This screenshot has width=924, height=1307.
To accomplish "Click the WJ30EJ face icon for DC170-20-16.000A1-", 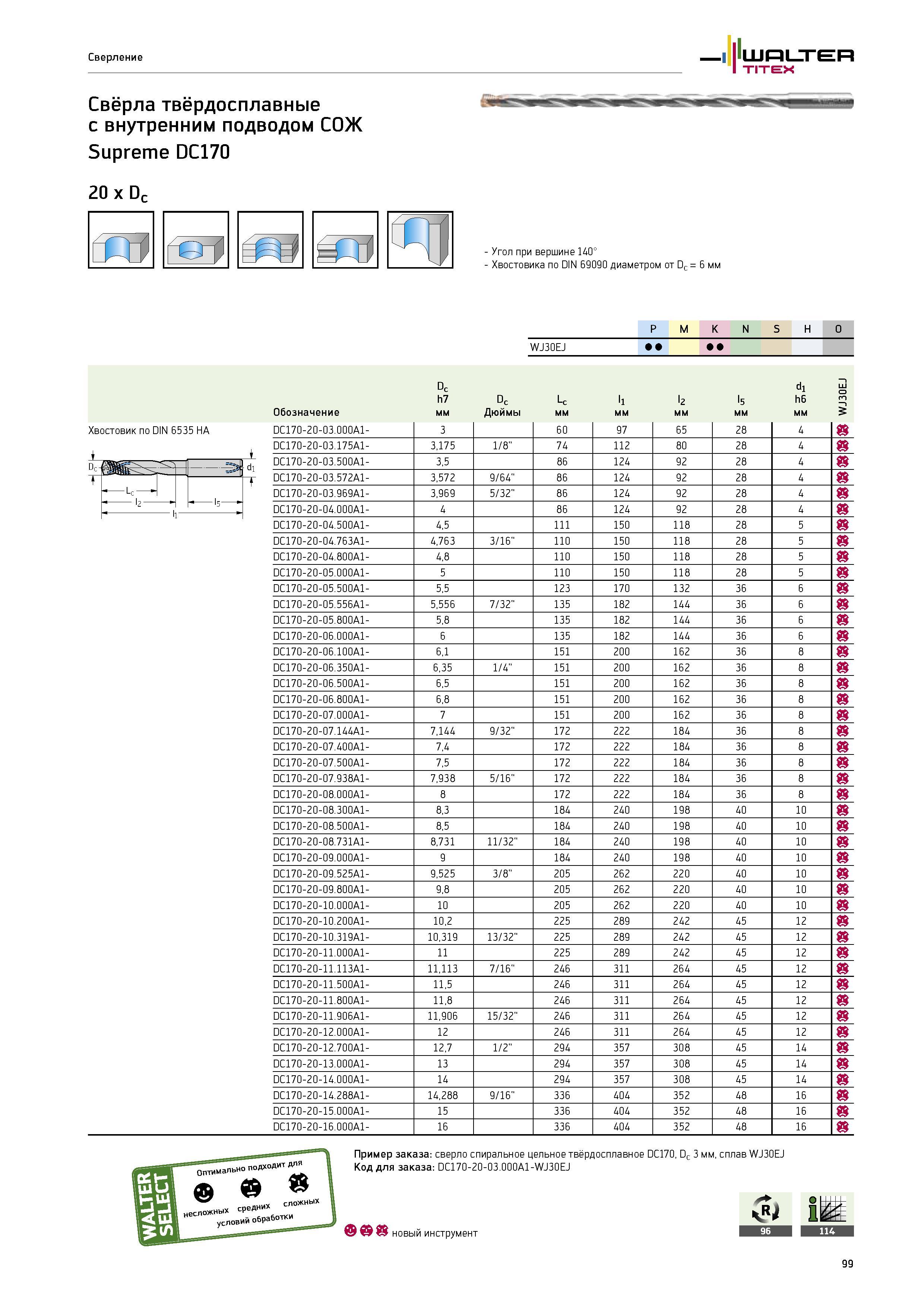I will 843,1127.
